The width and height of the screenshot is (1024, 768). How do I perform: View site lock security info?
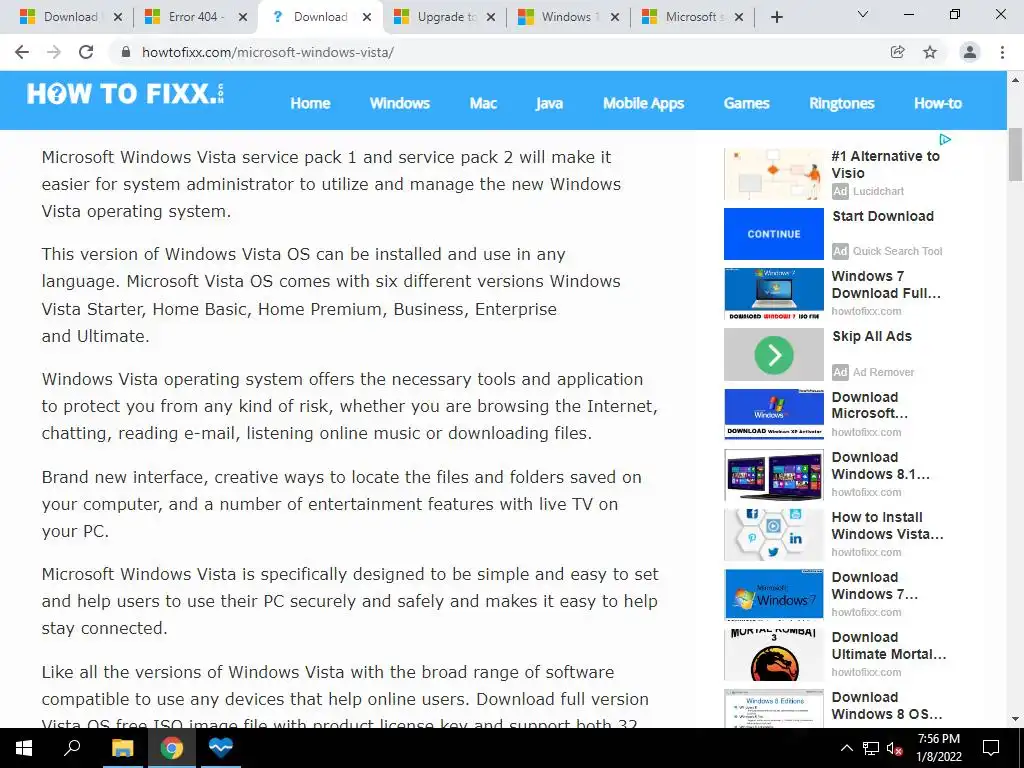(x=126, y=52)
